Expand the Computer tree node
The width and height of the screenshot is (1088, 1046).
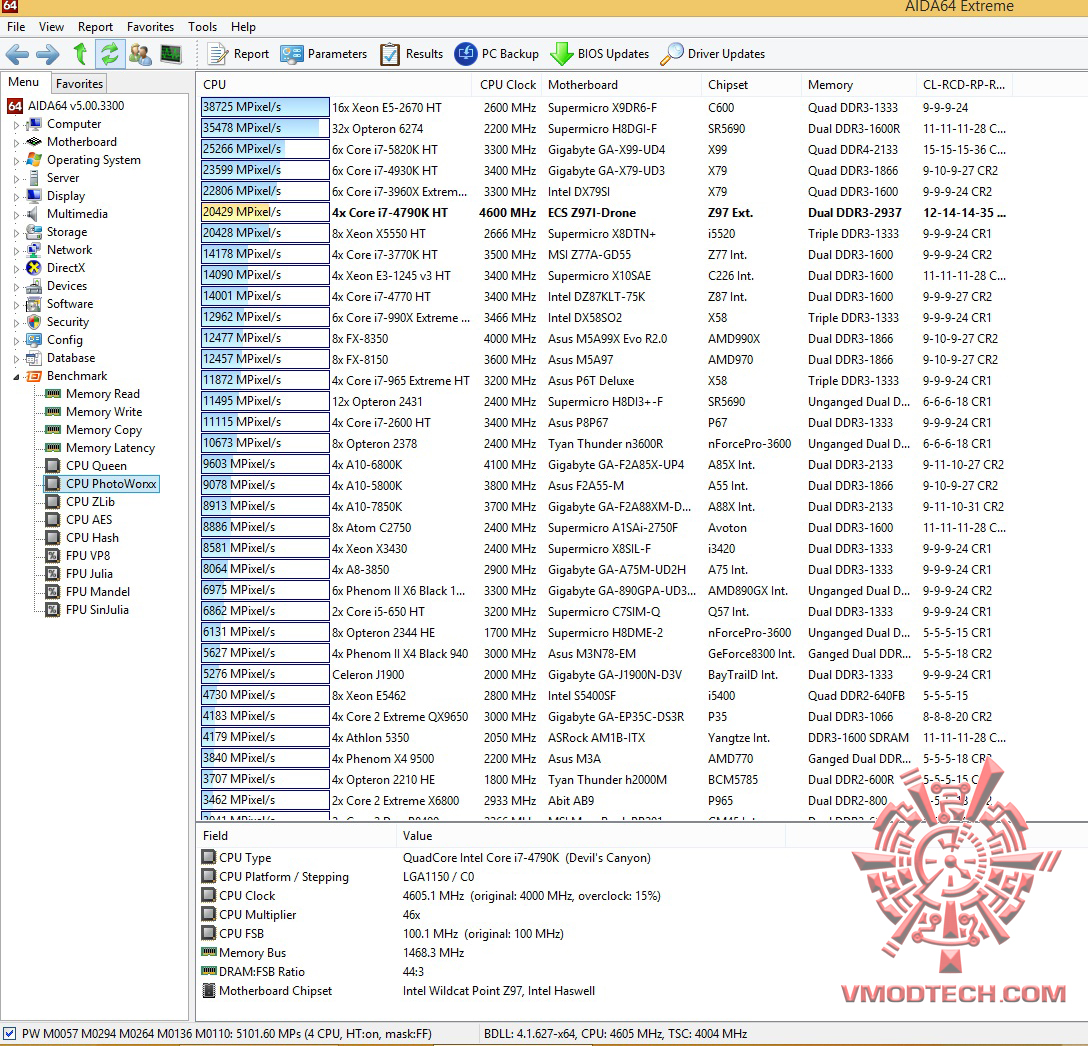tap(16, 125)
